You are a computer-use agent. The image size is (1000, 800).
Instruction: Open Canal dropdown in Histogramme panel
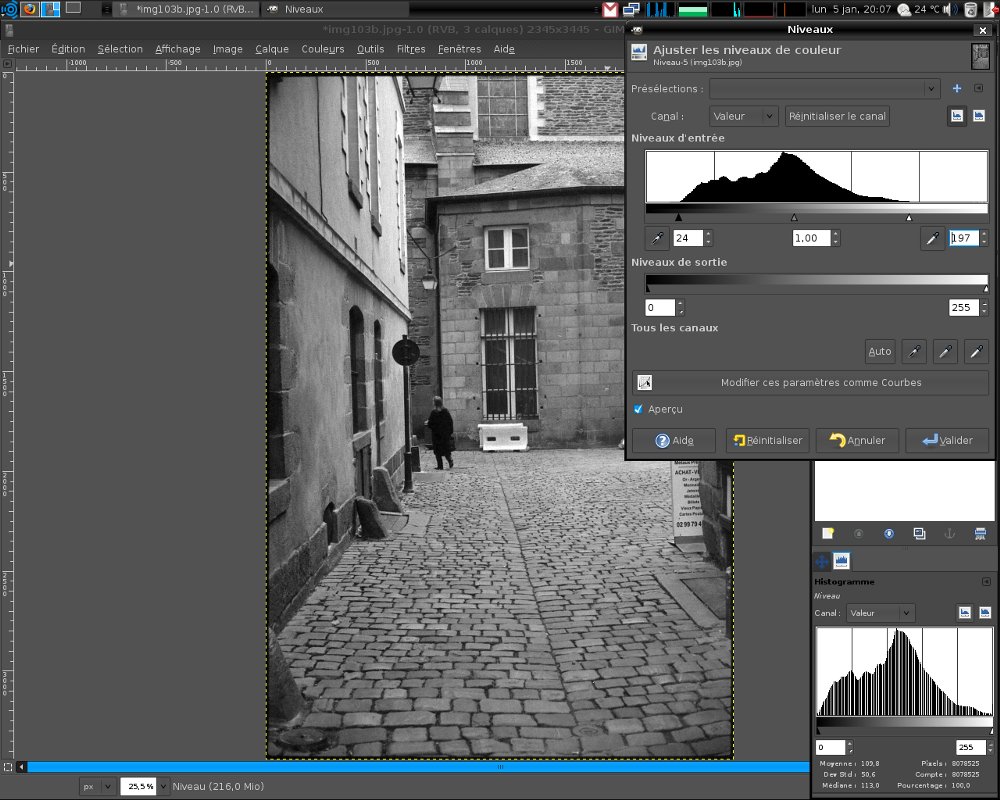tap(881, 613)
